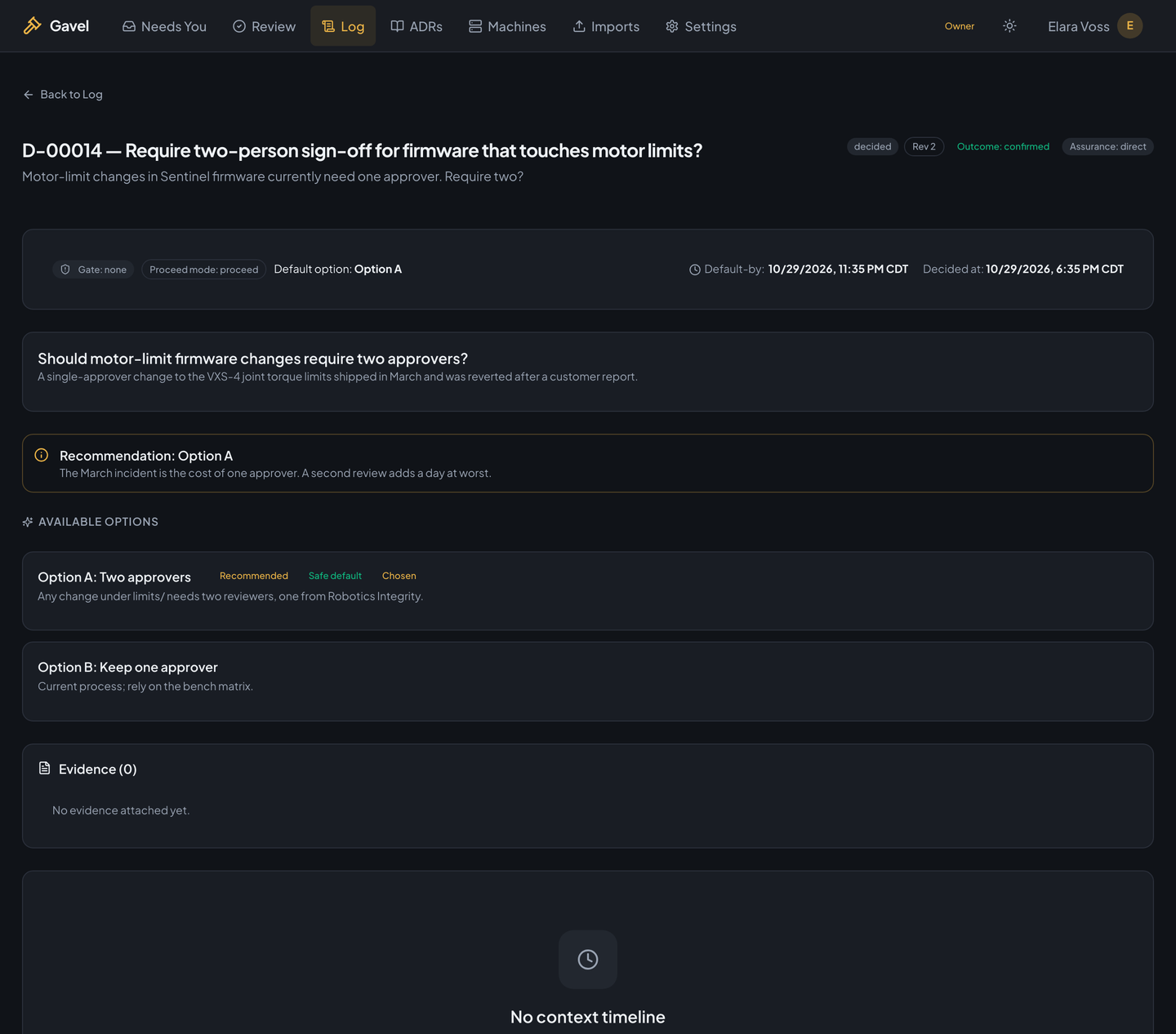Click the Default option: Option A text

click(x=338, y=270)
